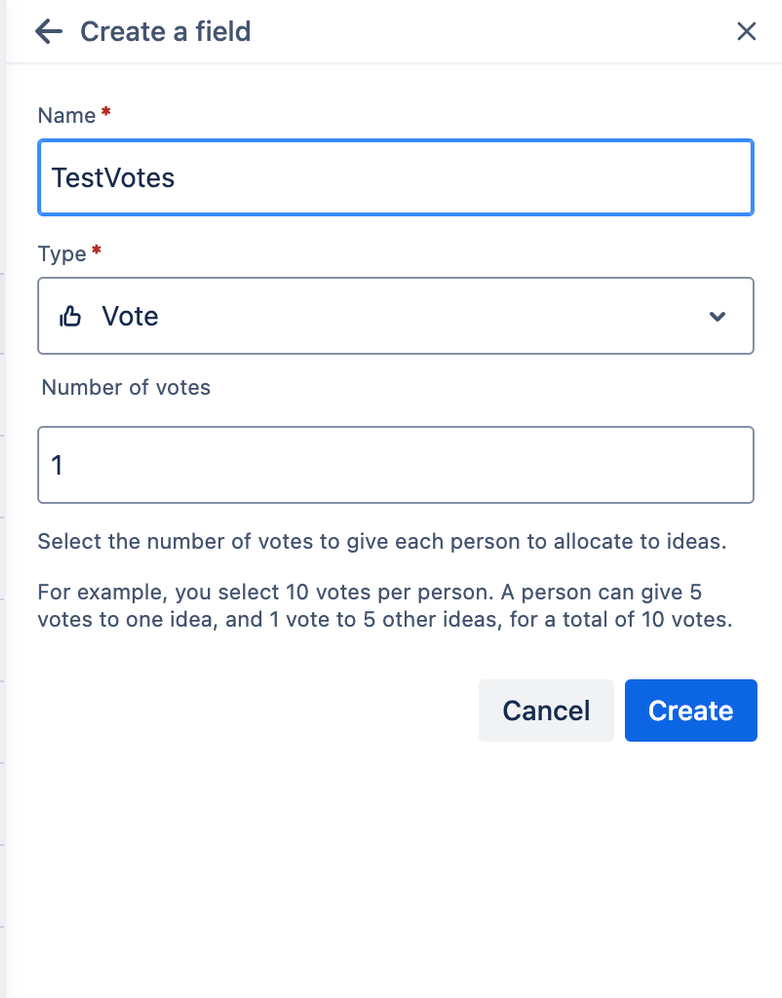Viewport: 782px width, 998px height.
Task: Click inside the Number of votes field
Action: tap(395, 465)
